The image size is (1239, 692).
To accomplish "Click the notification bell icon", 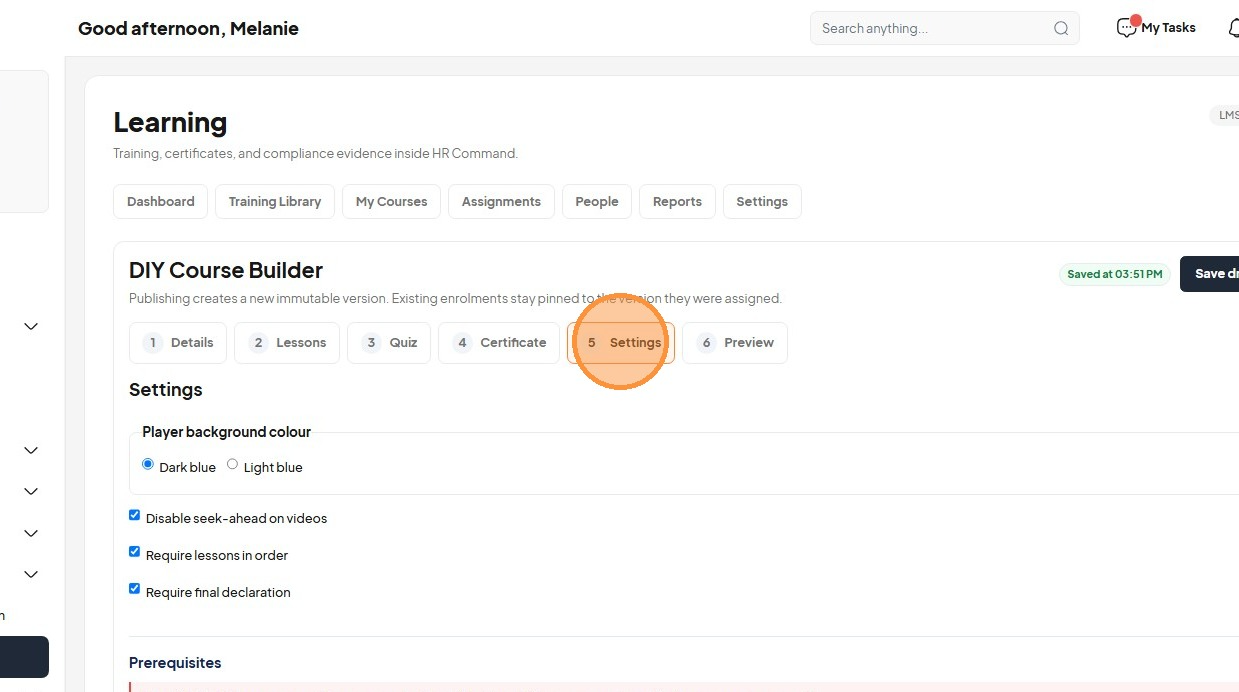I will pos(1234,28).
